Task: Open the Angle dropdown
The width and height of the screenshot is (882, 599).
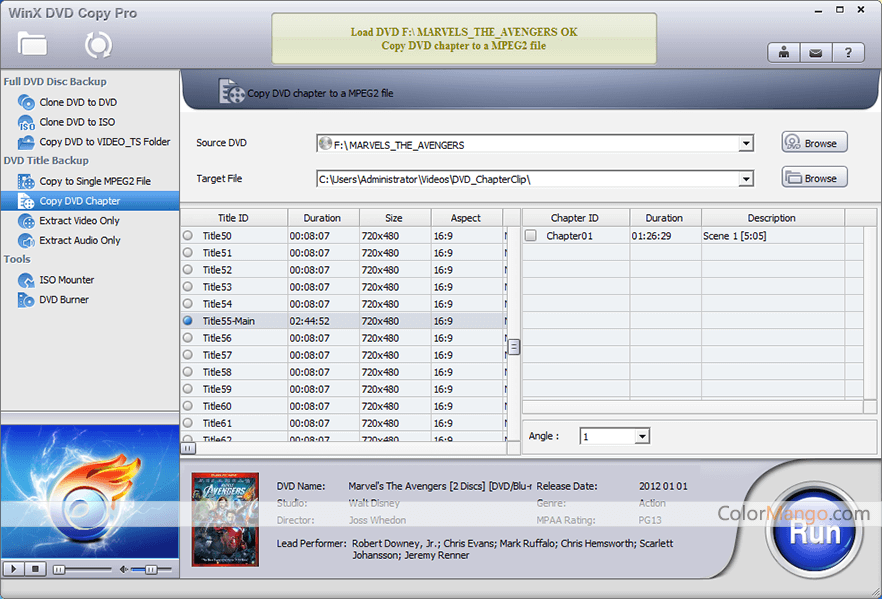Action: pyautogui.click(x=642, y=437)
